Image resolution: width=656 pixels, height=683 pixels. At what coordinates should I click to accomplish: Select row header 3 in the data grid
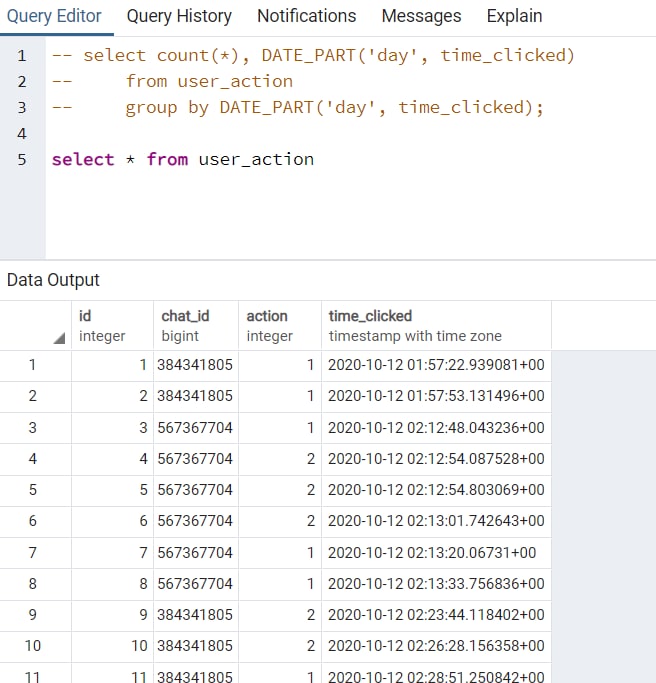36,428
